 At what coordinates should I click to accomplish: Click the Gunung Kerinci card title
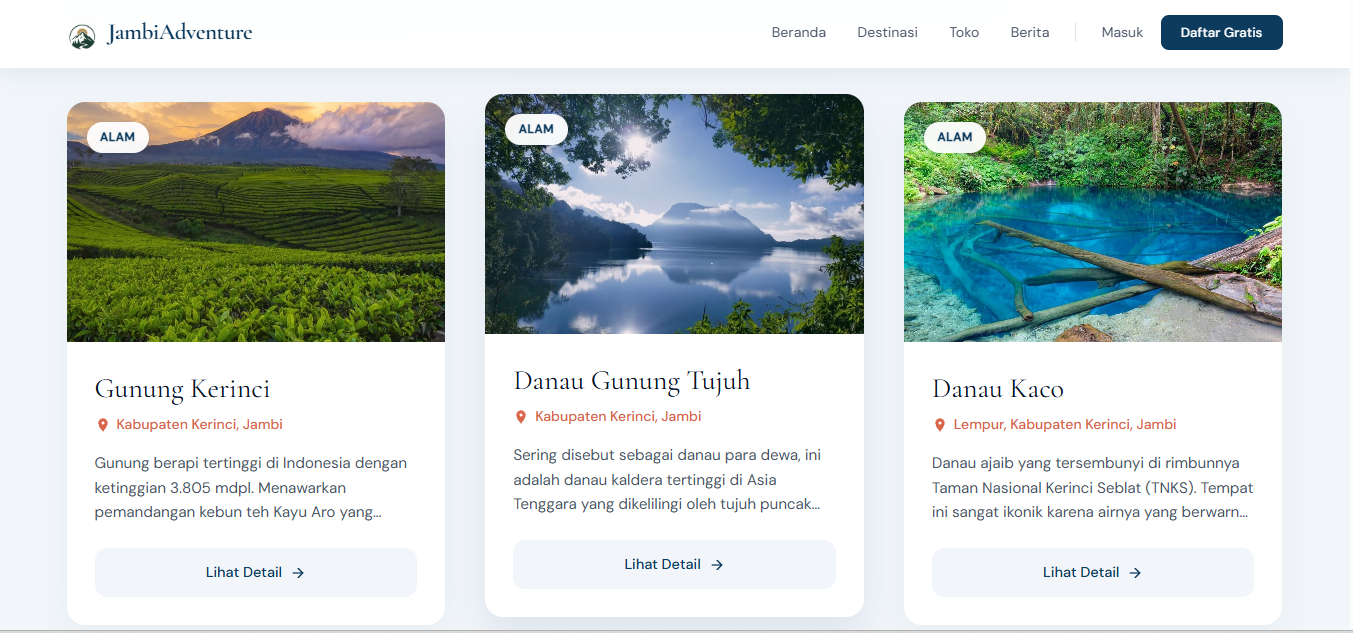point(183,389)
